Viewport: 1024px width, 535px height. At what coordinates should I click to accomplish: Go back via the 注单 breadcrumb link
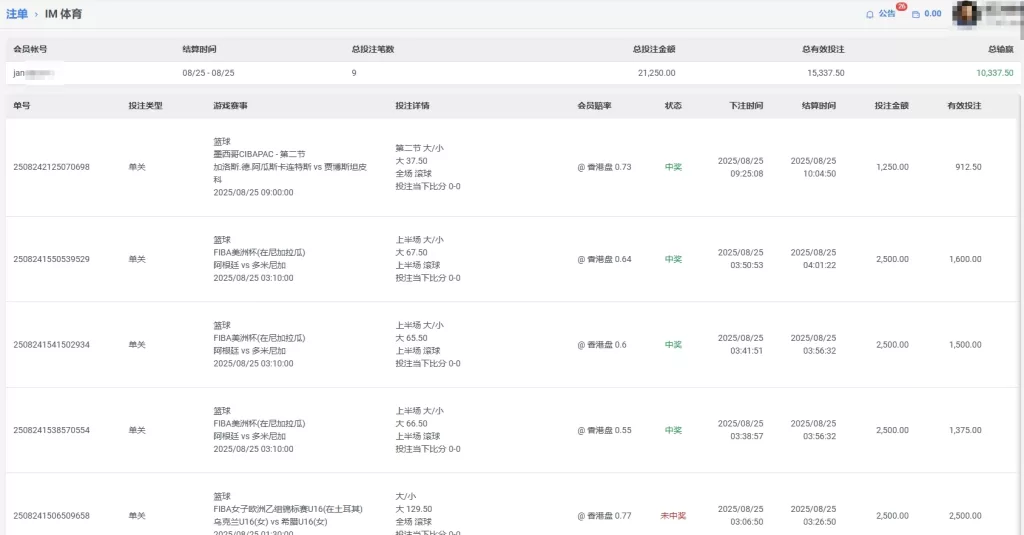[17, 14]
